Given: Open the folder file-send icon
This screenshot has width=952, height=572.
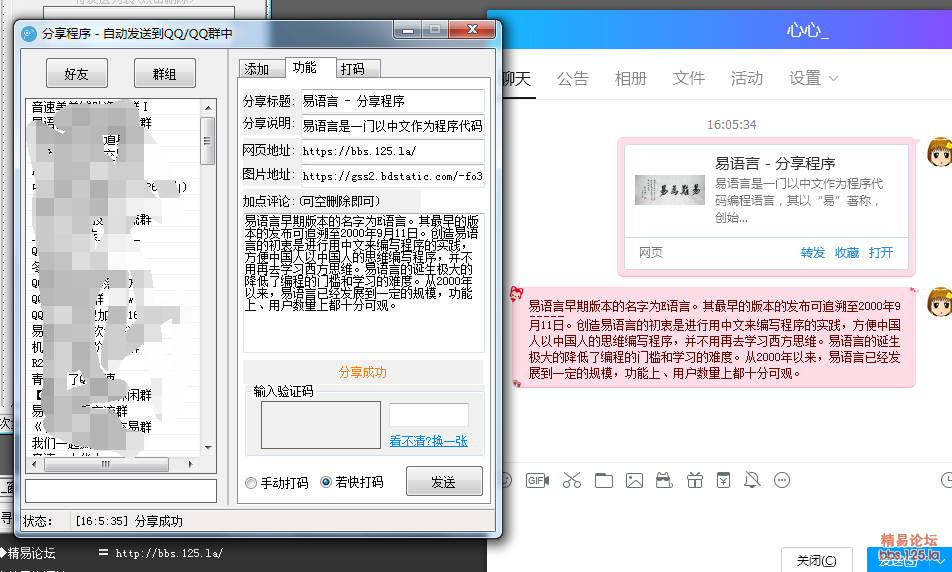Looking at the screenshot, I should 603,480.
